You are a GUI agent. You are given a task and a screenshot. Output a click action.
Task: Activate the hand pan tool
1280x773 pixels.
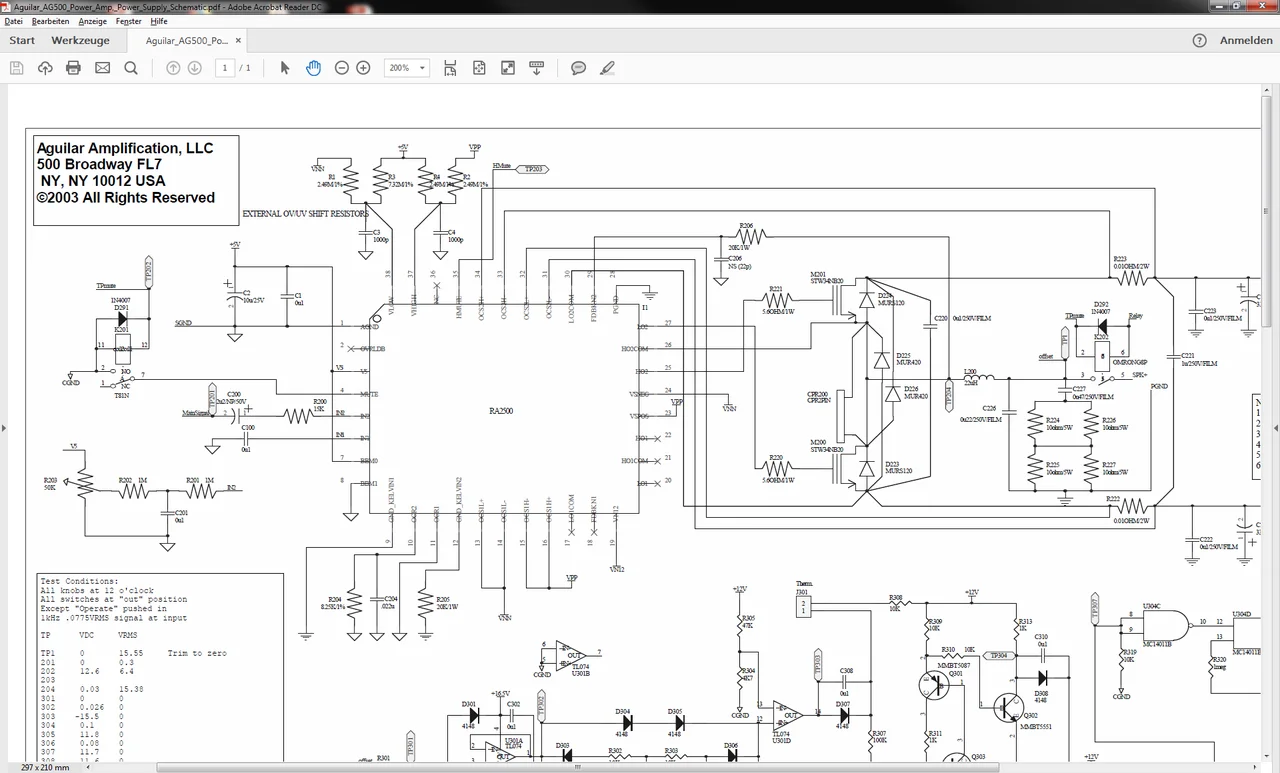[x=313, y=68]
